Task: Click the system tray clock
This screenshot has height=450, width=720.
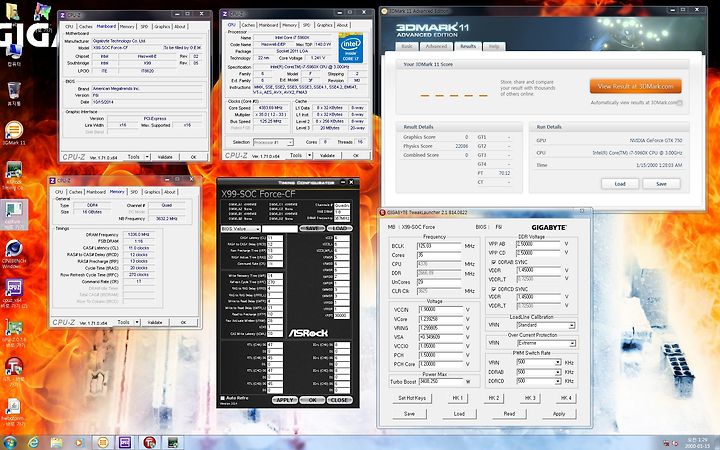Action: coord(696,443)
